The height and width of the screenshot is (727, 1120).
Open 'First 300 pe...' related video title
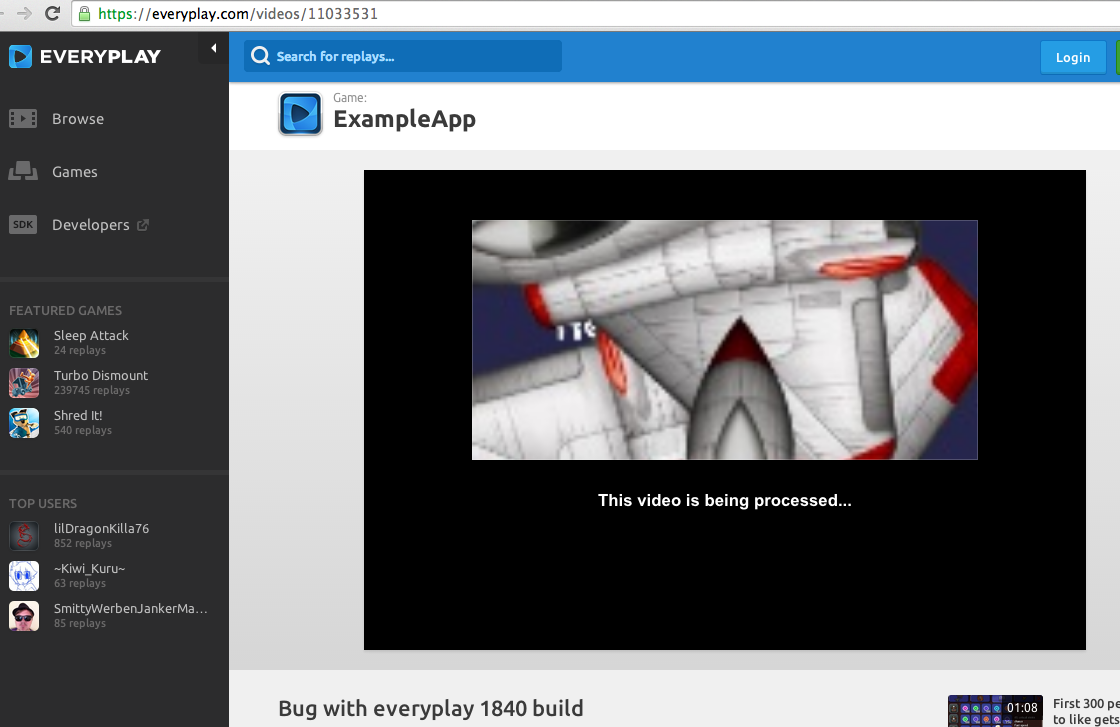[x=1086, y=711]
